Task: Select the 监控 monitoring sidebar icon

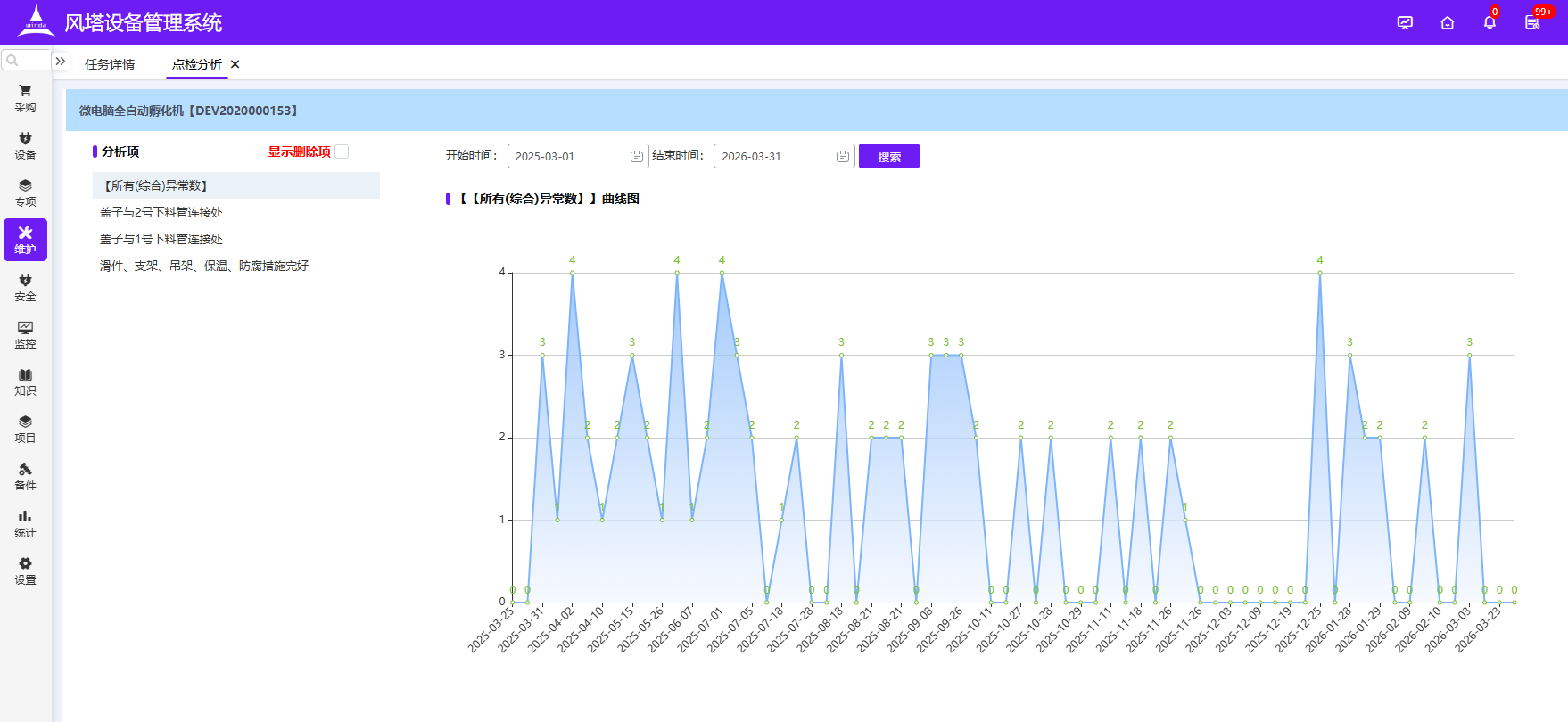Action: 25,334
